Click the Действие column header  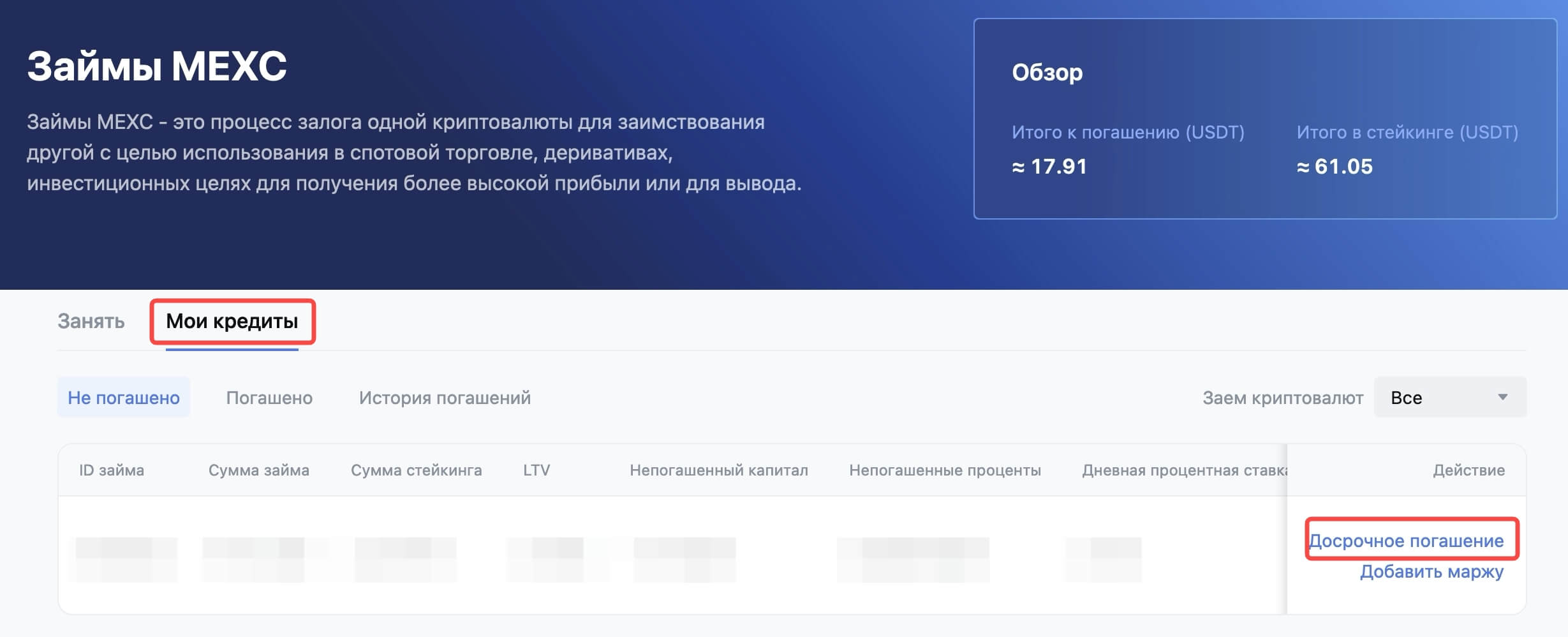(1468, 470)
